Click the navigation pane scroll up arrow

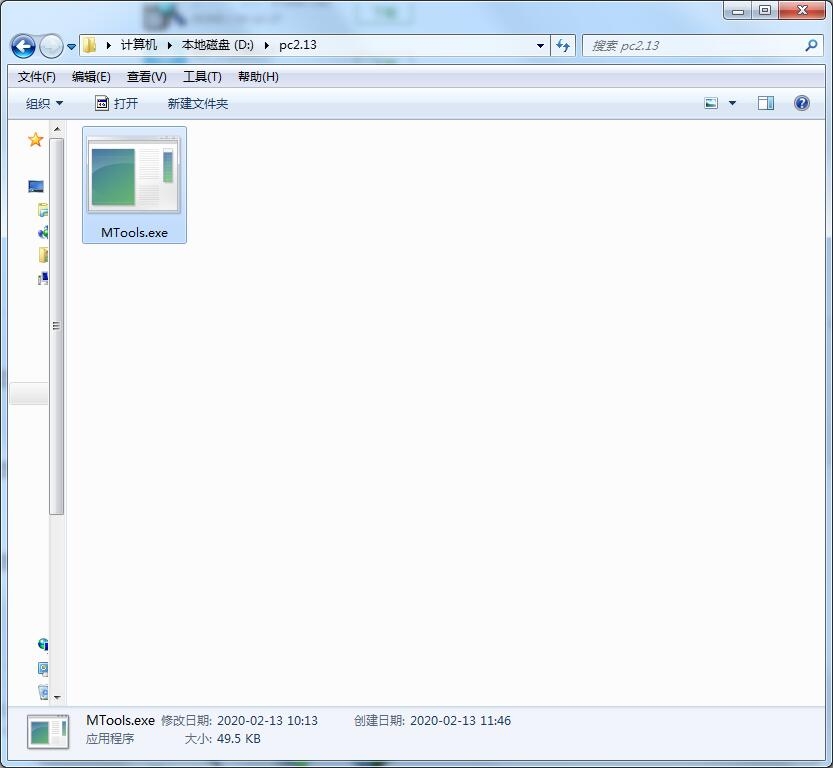[57, 129]
